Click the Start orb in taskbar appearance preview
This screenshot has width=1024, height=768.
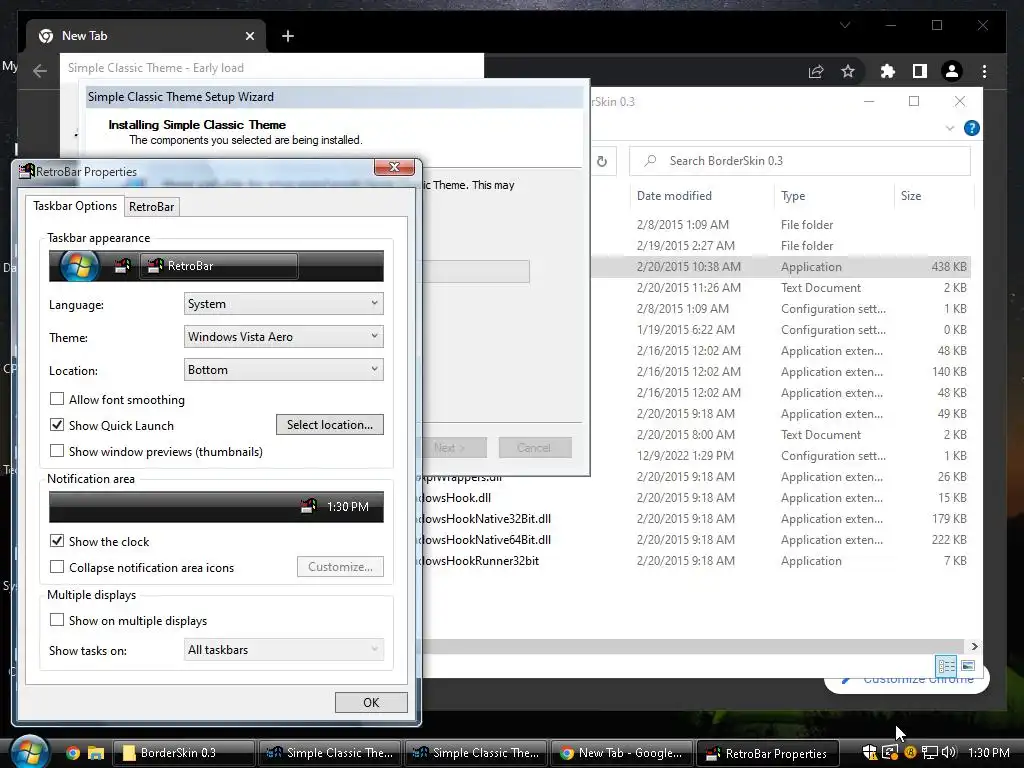point(79,266)
